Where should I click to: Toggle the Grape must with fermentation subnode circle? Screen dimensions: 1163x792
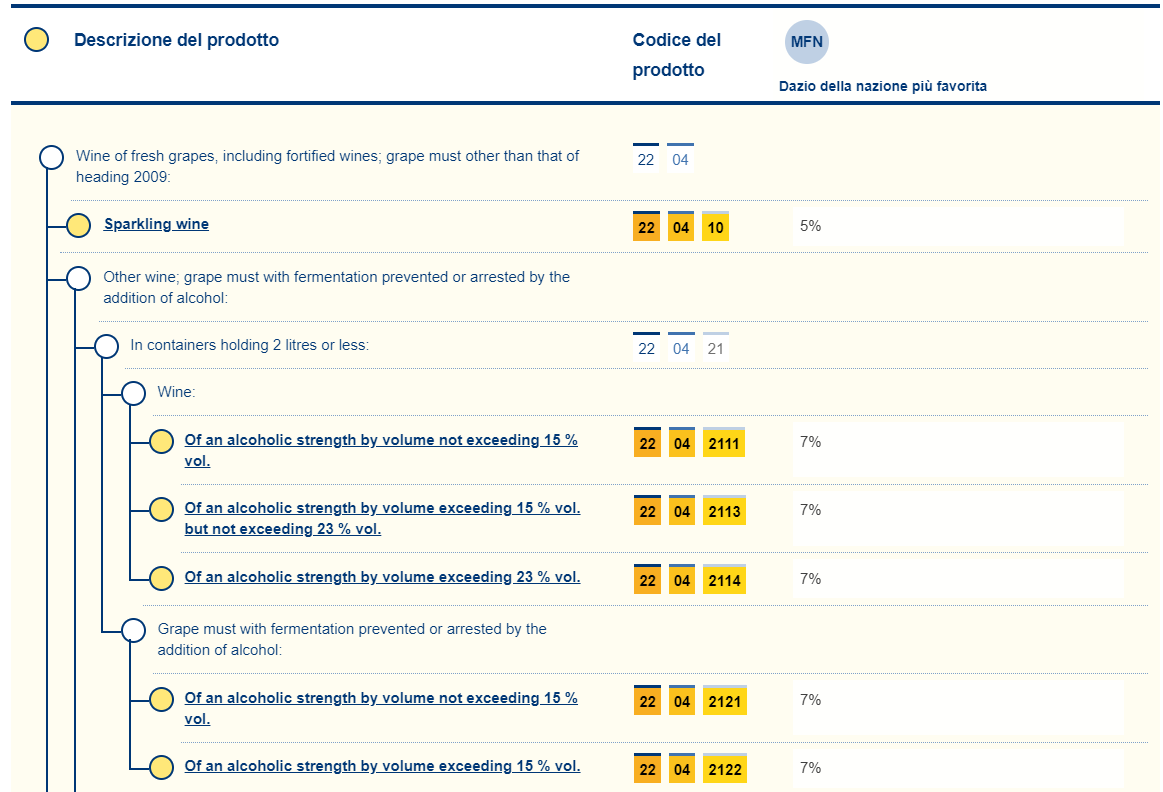133,630
